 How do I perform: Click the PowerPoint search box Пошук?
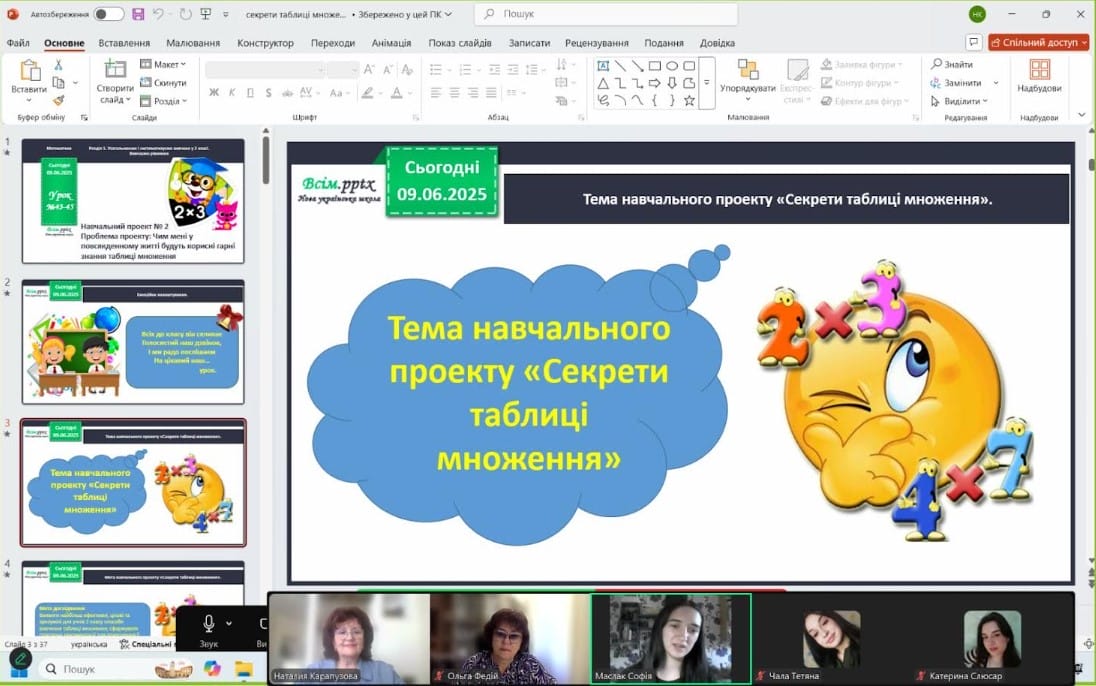click(606, 14)
